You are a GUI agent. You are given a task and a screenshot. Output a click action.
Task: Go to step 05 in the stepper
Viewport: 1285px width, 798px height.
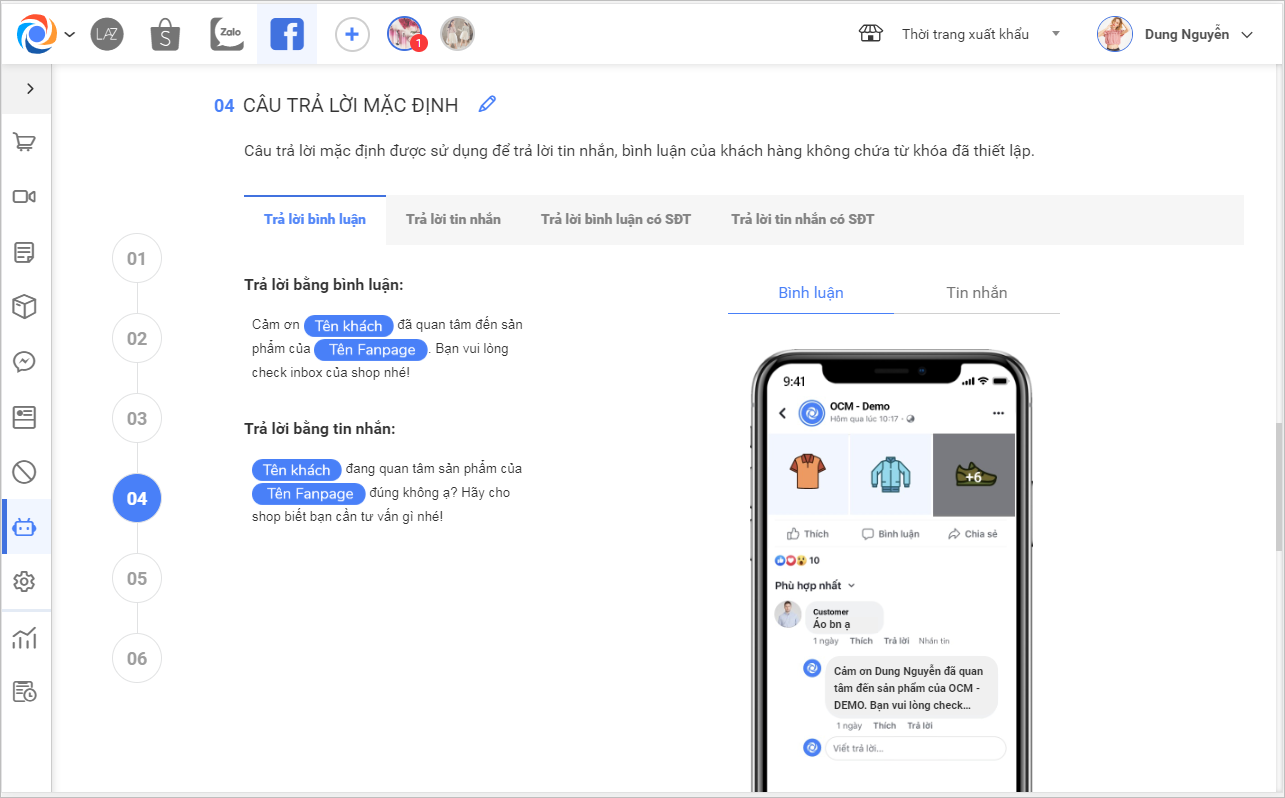[x=137, y=578]
